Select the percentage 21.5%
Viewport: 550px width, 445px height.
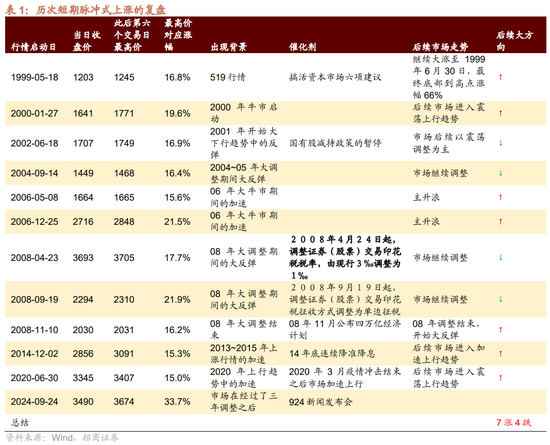pyautogui.click(x=177, y=221)
